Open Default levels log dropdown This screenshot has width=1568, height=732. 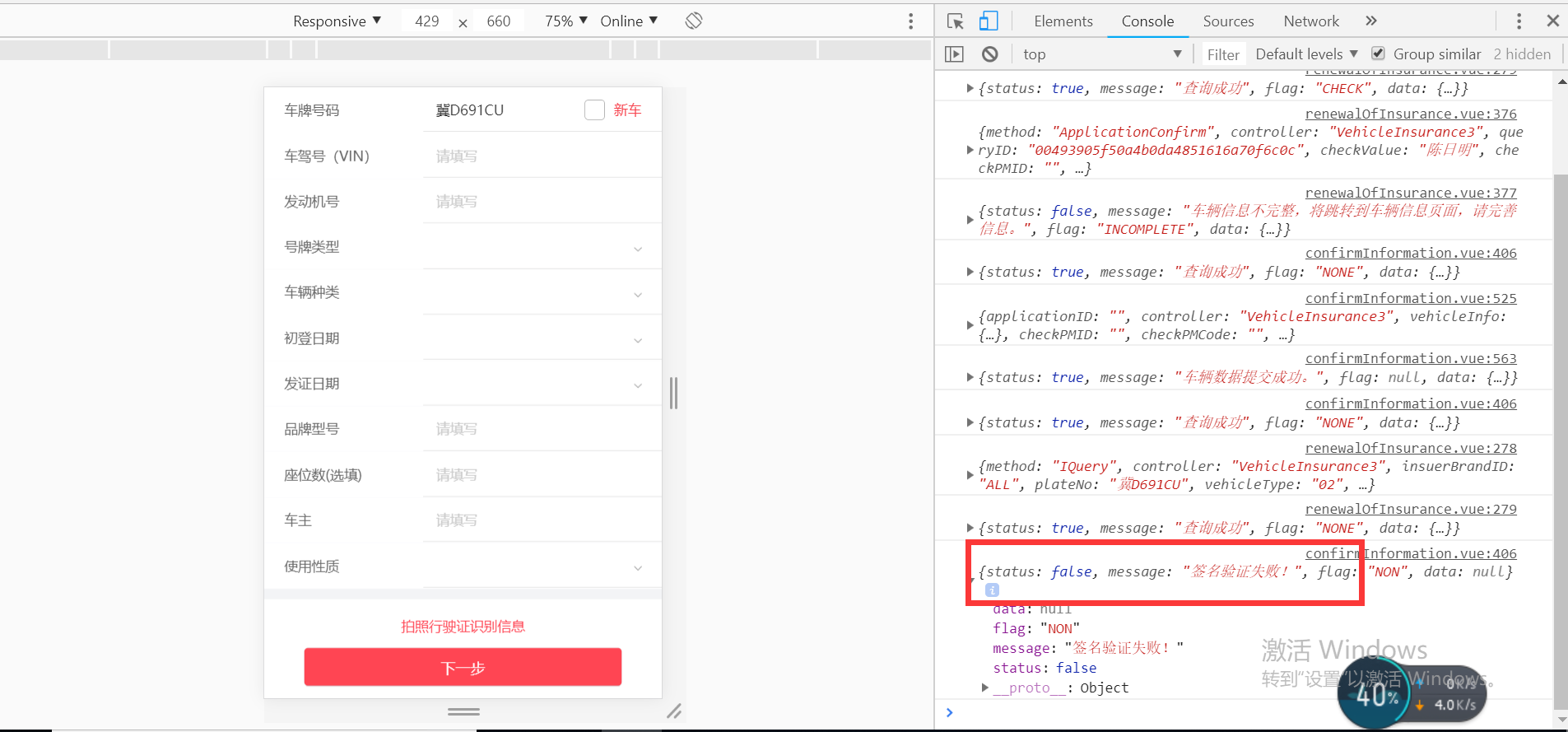[x=1306, y=54]
